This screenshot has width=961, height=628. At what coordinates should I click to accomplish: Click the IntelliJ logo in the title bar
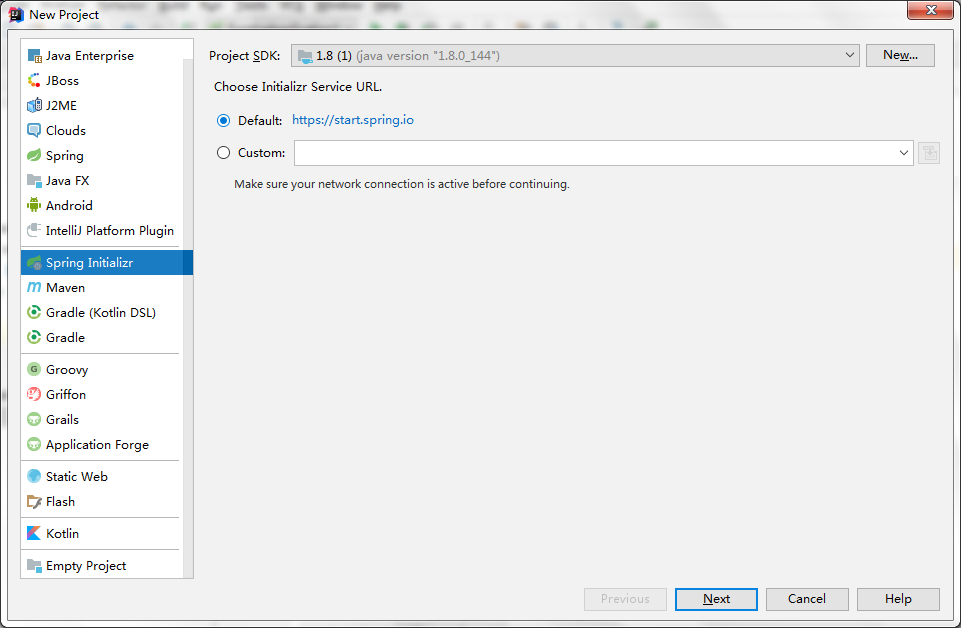16,15
